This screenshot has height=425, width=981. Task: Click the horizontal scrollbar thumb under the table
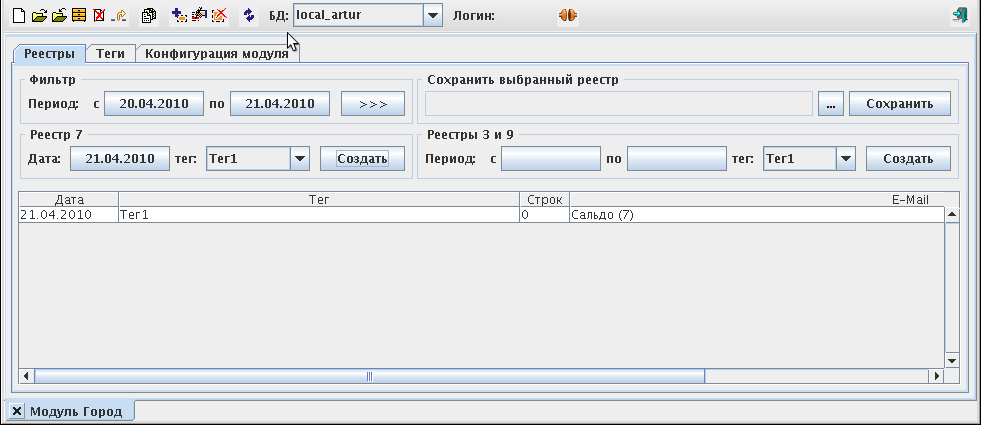(x=369, y=376)
